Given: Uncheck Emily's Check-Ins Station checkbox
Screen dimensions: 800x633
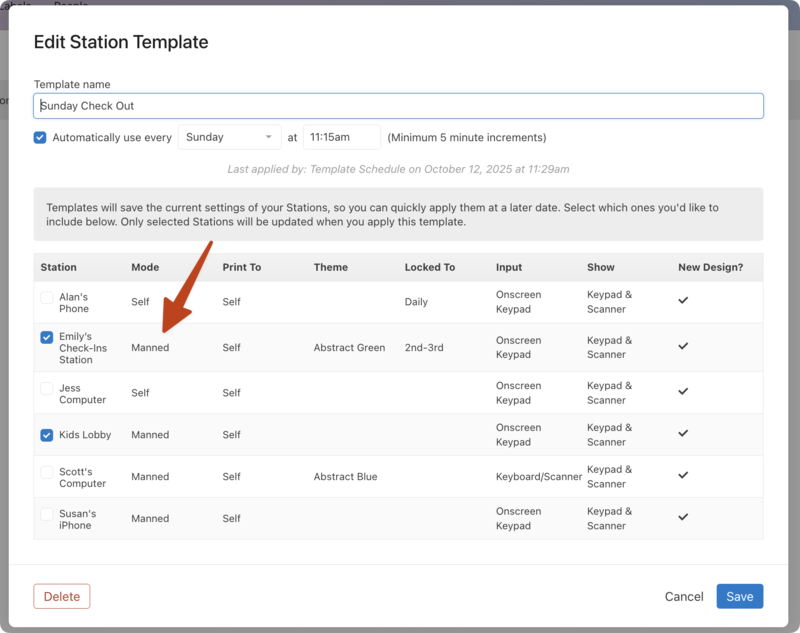Looking at the screenshot, I should click(x=47, y=337).
